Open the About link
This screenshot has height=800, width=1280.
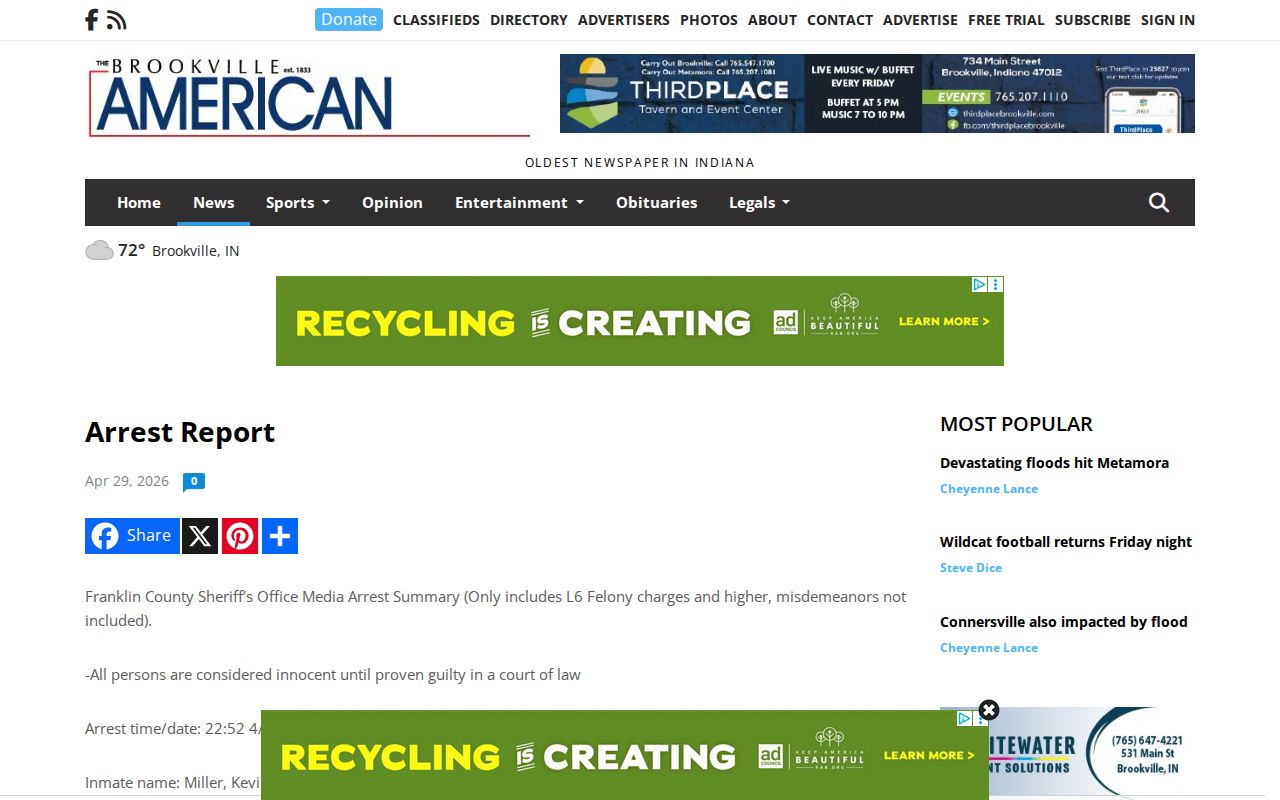click(772, 20)
